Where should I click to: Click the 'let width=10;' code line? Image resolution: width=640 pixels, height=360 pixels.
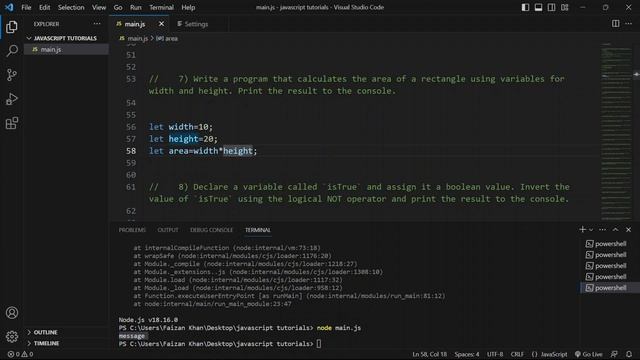point(181,127)
